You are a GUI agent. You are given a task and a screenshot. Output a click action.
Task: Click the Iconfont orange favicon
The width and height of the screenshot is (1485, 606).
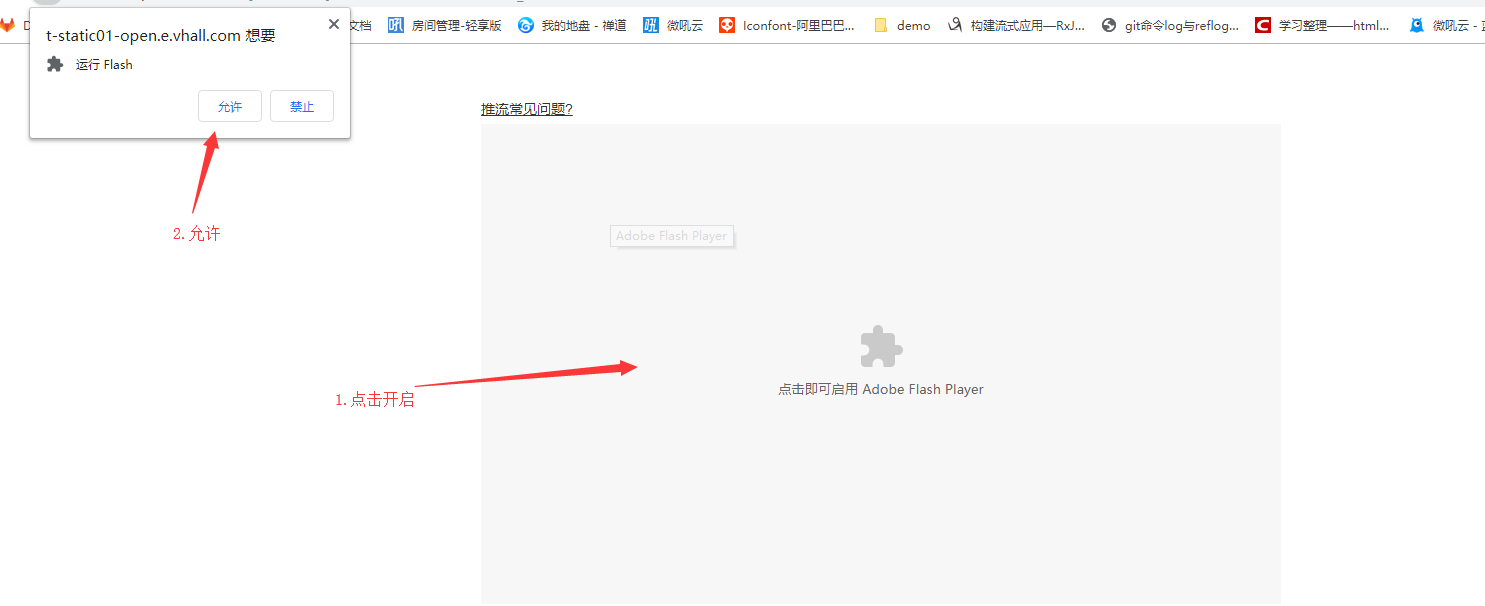coord(727,25)
